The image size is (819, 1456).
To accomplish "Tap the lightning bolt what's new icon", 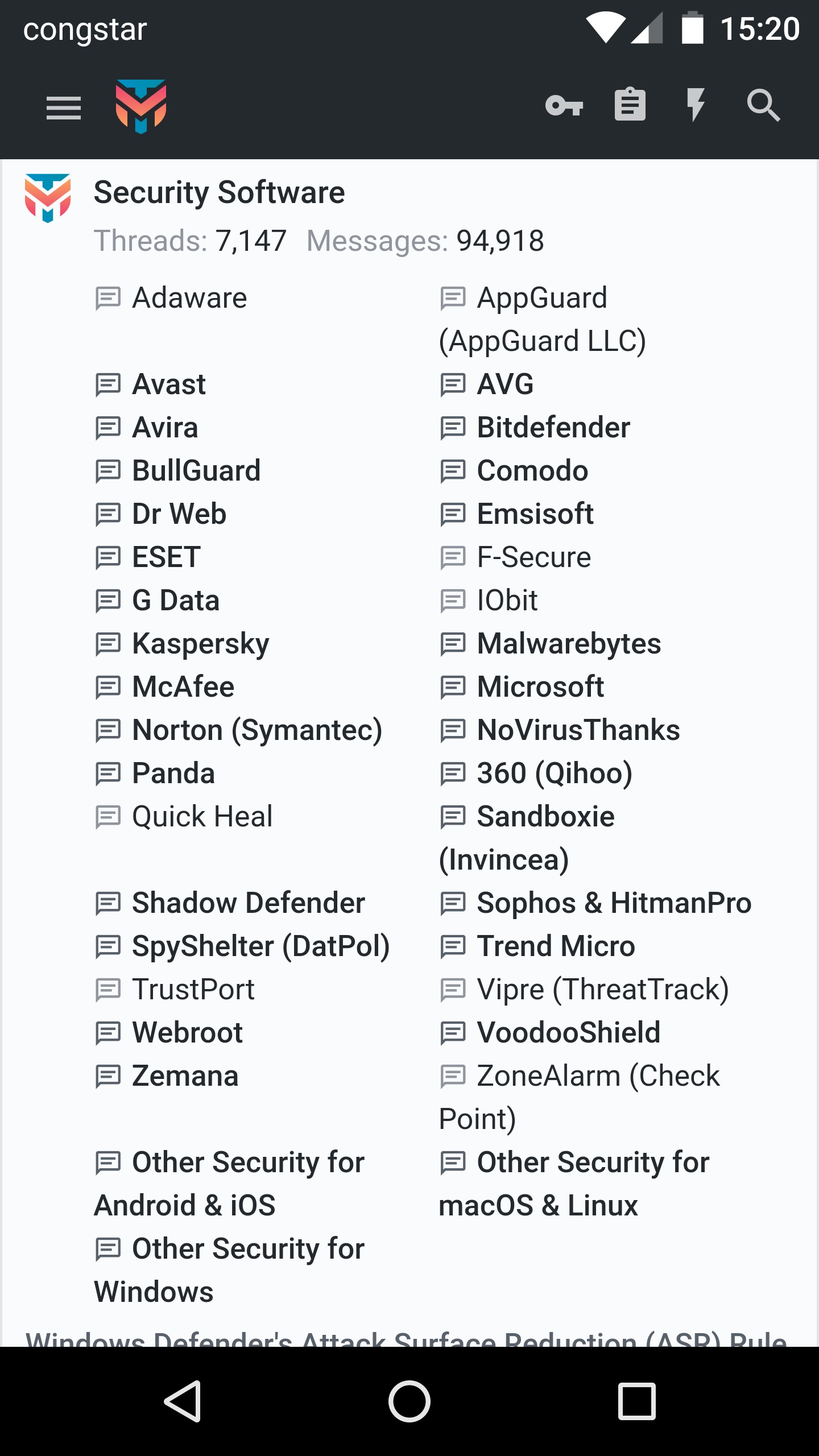I will click(x=696, y=105).
